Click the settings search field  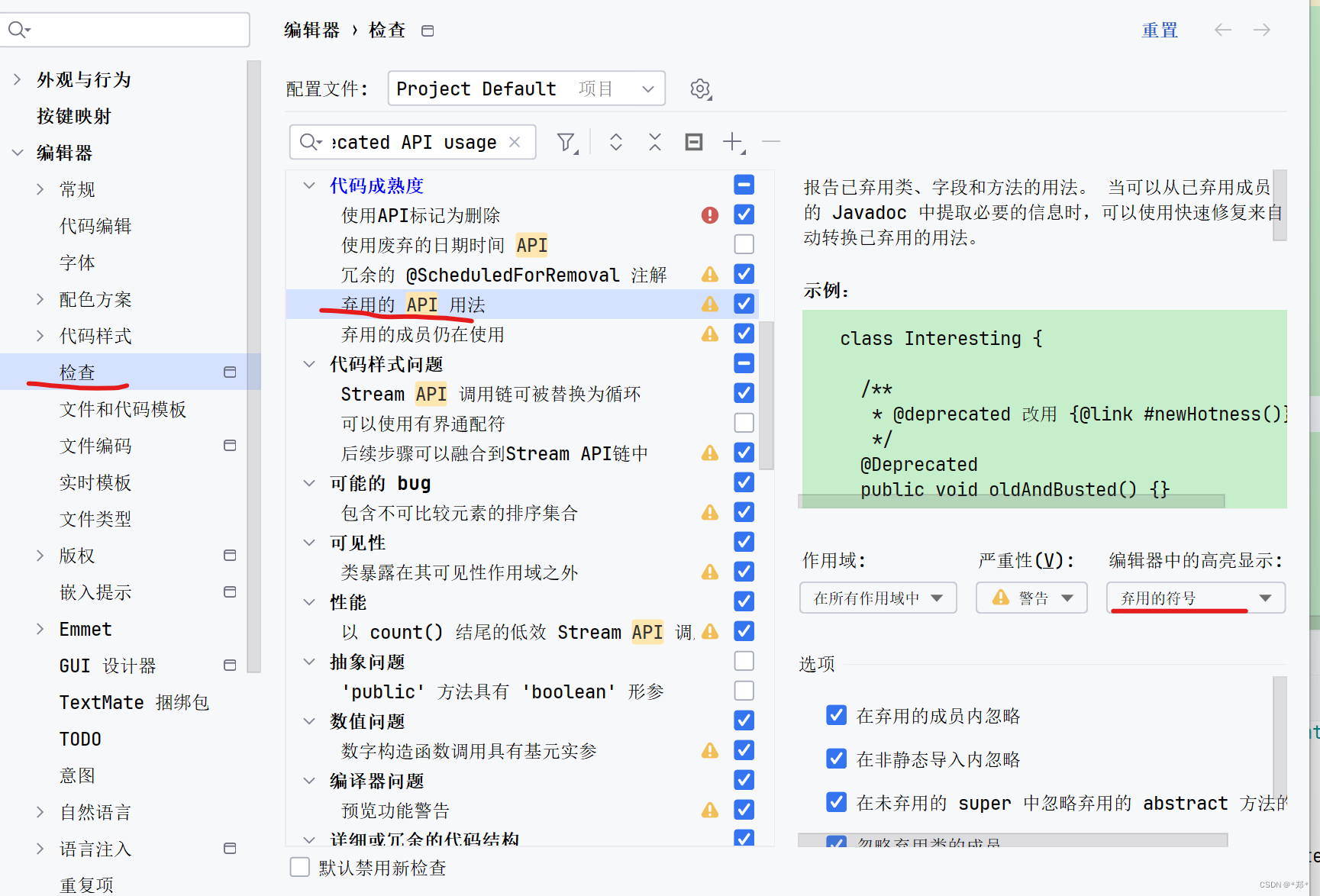(125, 30)
